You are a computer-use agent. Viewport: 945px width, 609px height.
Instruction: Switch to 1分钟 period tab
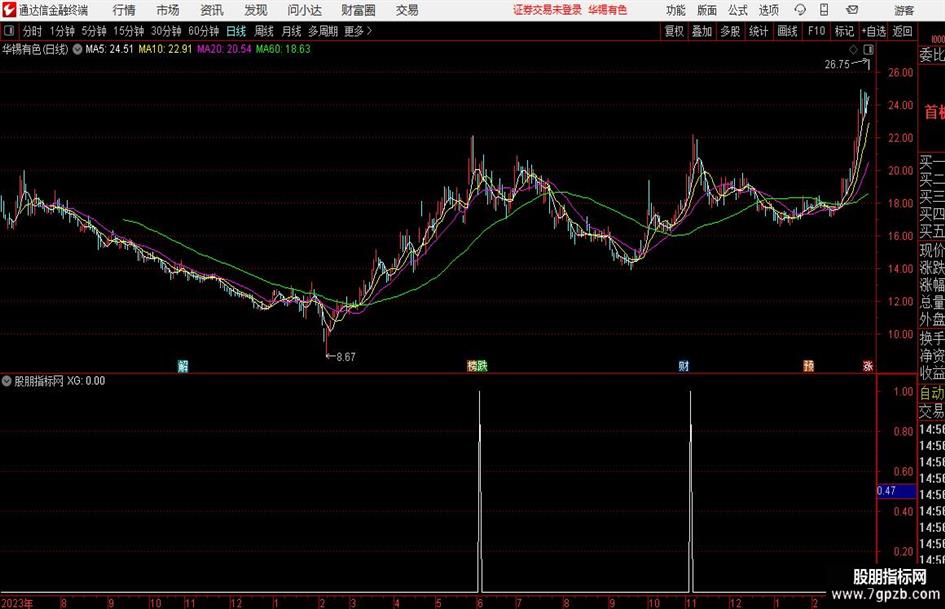(x=62, y=31)
